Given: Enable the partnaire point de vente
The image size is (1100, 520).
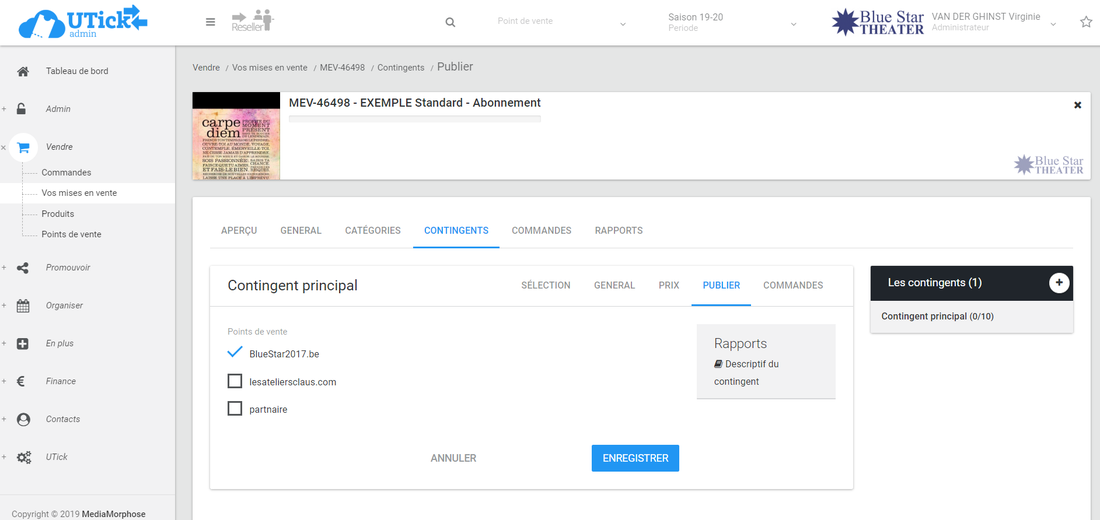Looking at the screenshot, I should coord(235,409).
